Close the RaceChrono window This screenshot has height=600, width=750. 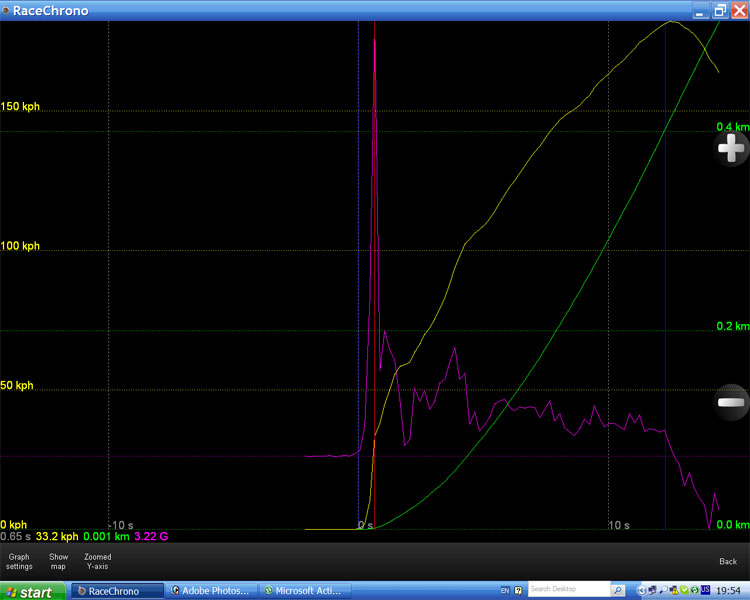(738, 10)
